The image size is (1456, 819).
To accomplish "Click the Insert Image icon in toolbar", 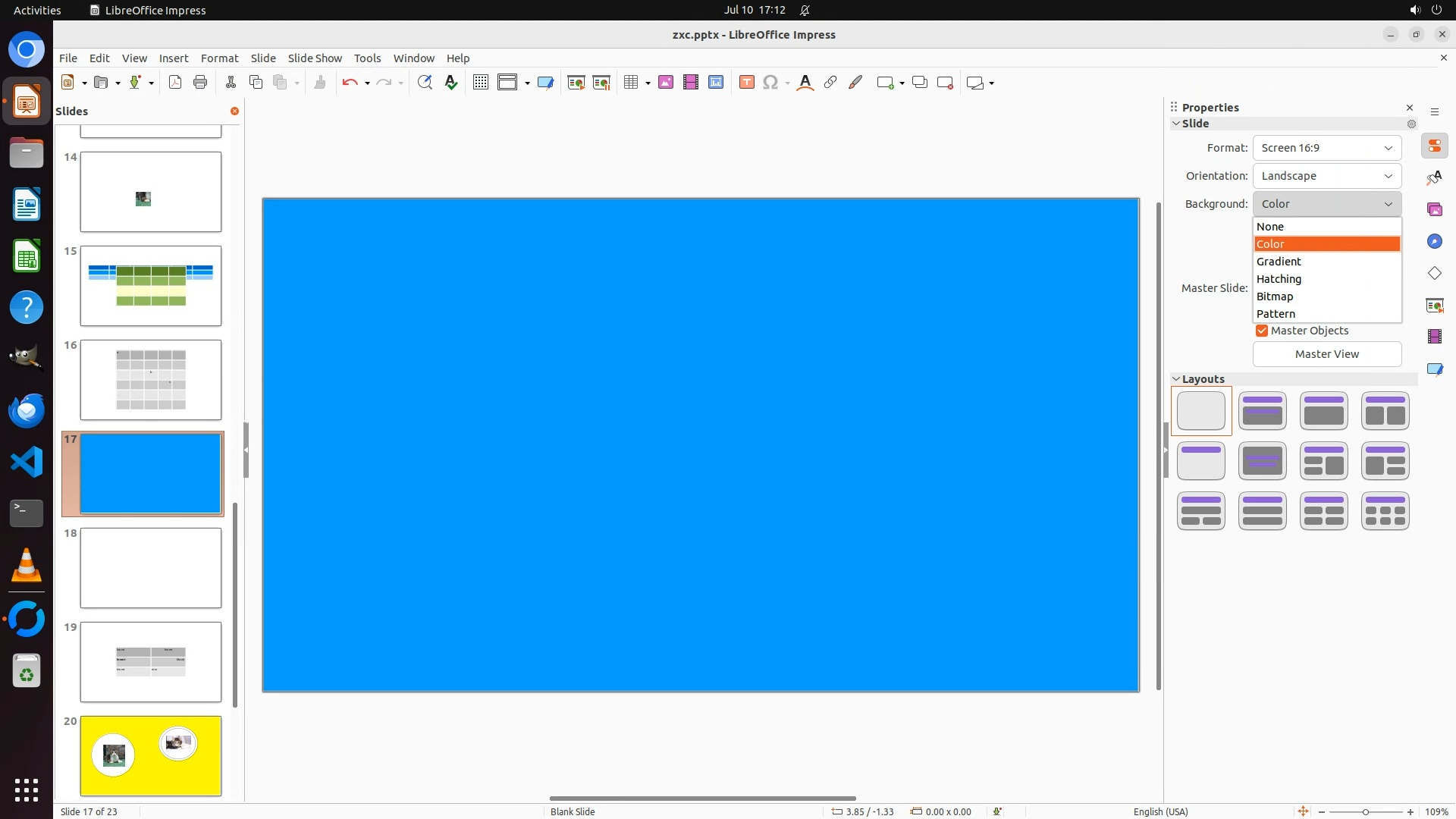I will click(x=665, y=83).
